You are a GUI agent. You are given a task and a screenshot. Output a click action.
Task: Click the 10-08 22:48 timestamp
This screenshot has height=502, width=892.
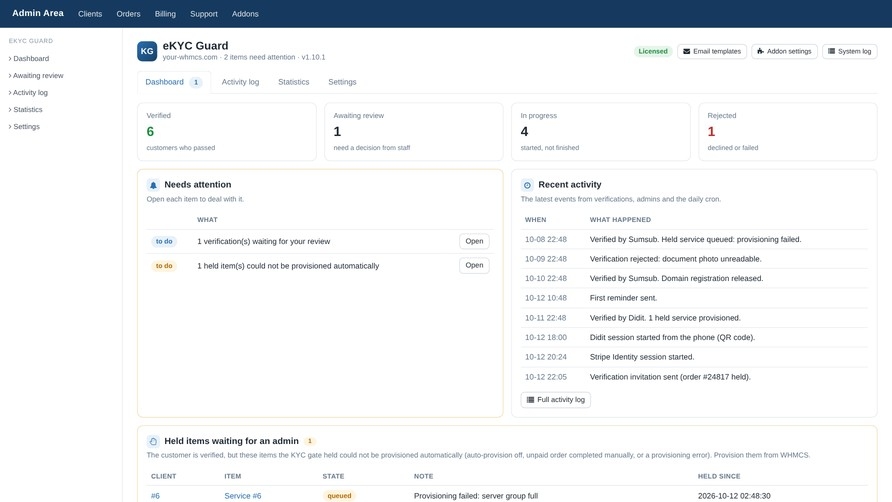546,240
